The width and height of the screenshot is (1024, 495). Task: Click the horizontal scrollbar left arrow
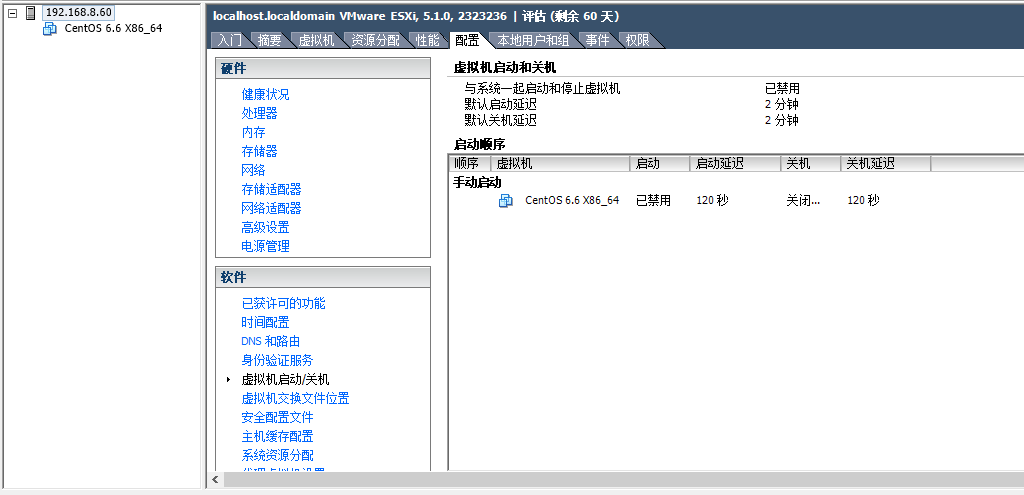click(216, 480)
